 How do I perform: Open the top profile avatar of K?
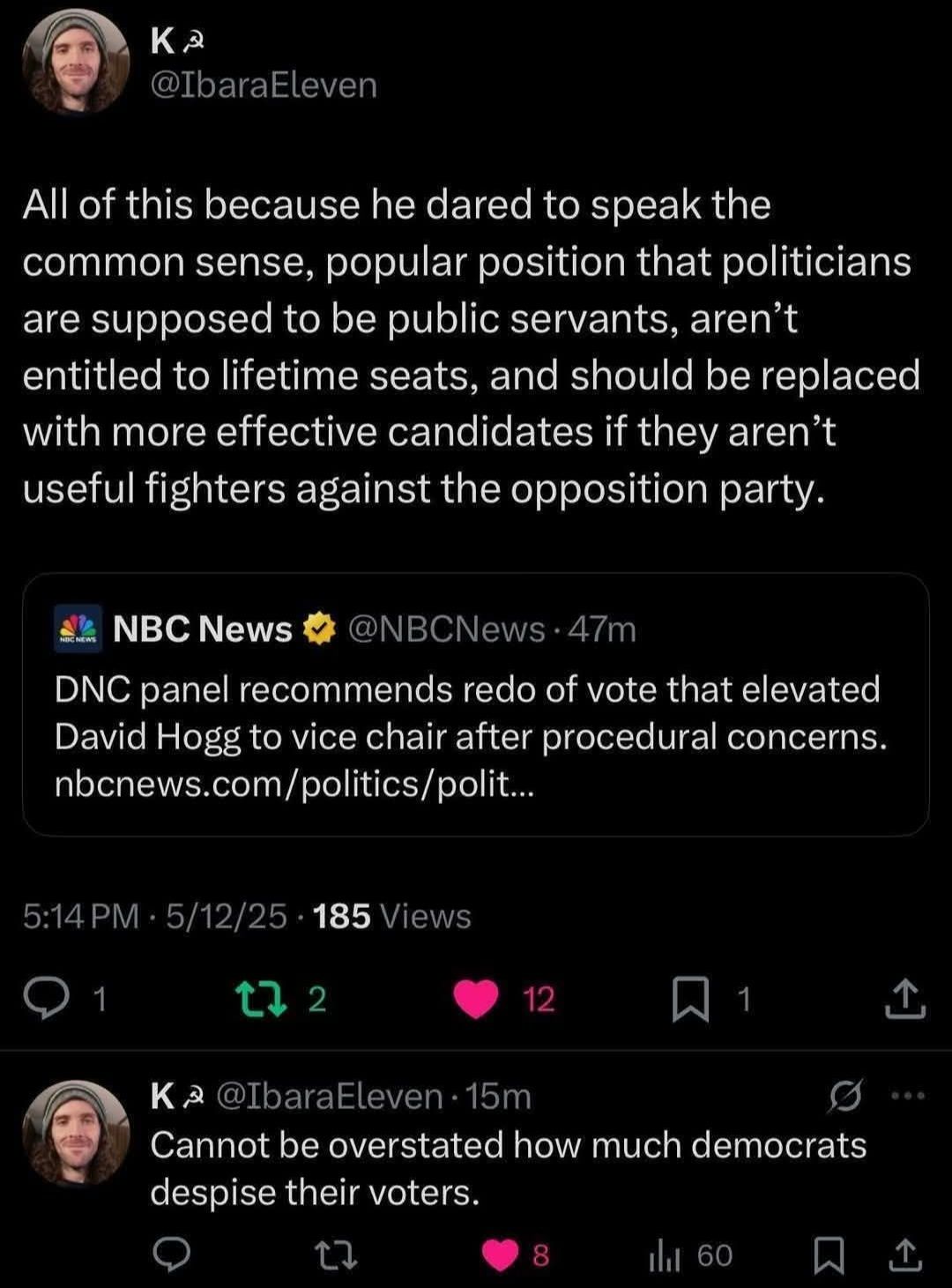76,63
